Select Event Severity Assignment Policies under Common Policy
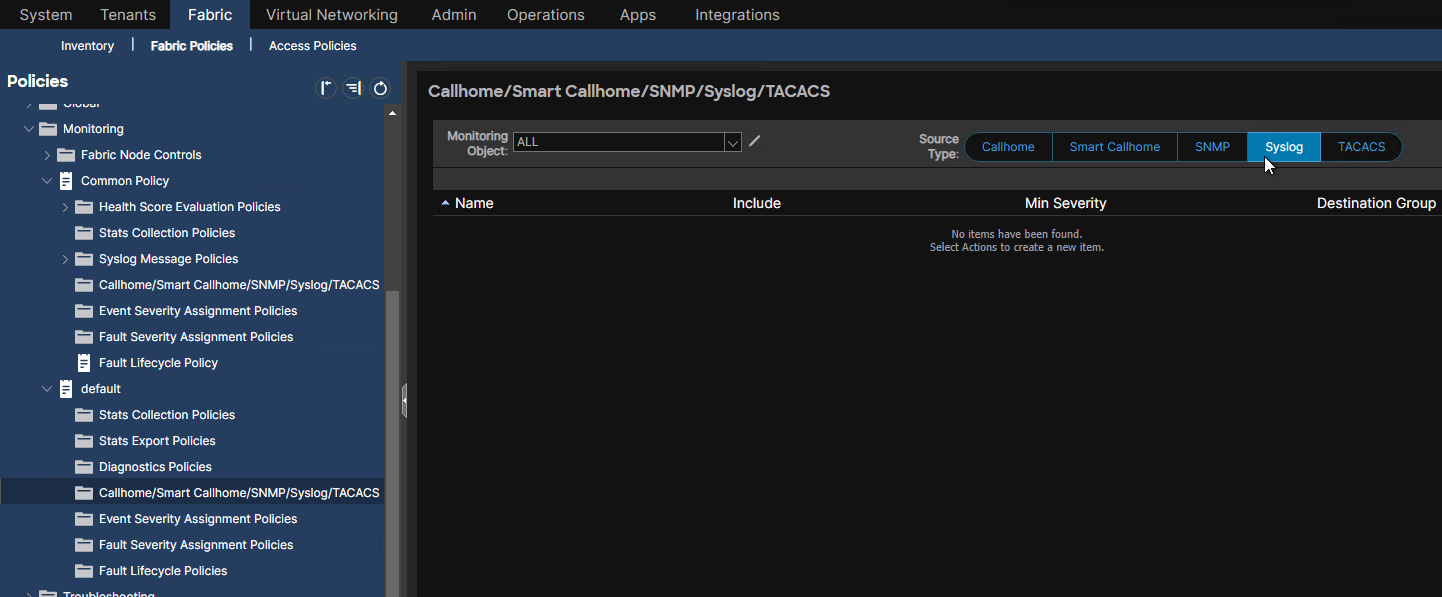This screenshot has width=1442, height=597. pos(198,311)
